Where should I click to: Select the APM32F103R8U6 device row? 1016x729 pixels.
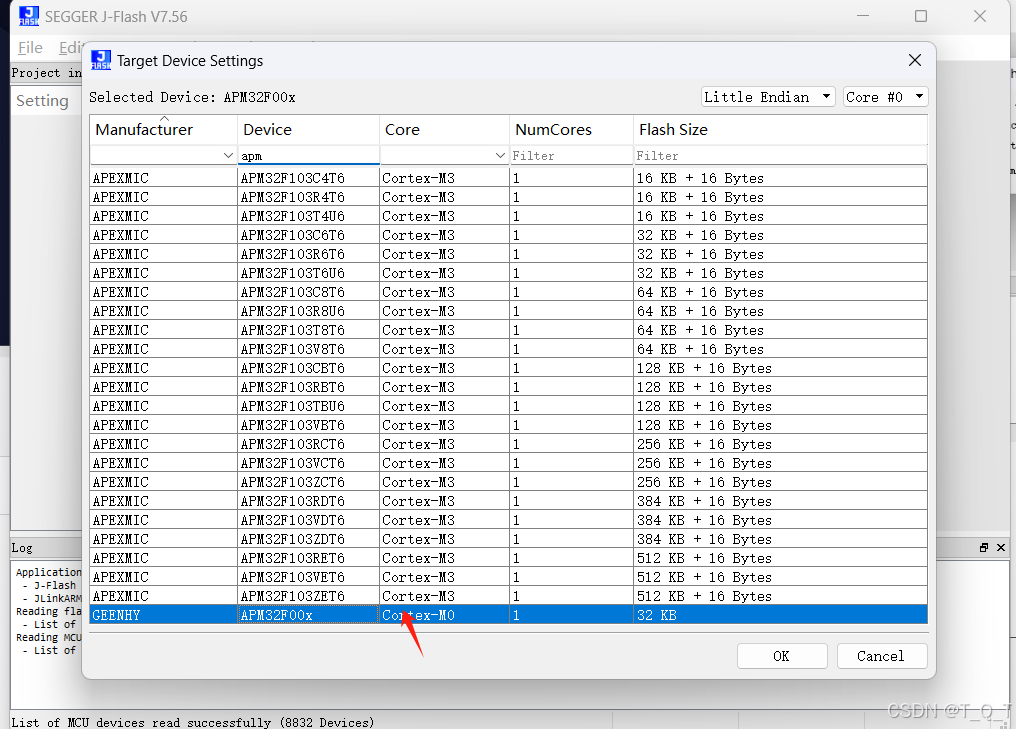(509, 311)
